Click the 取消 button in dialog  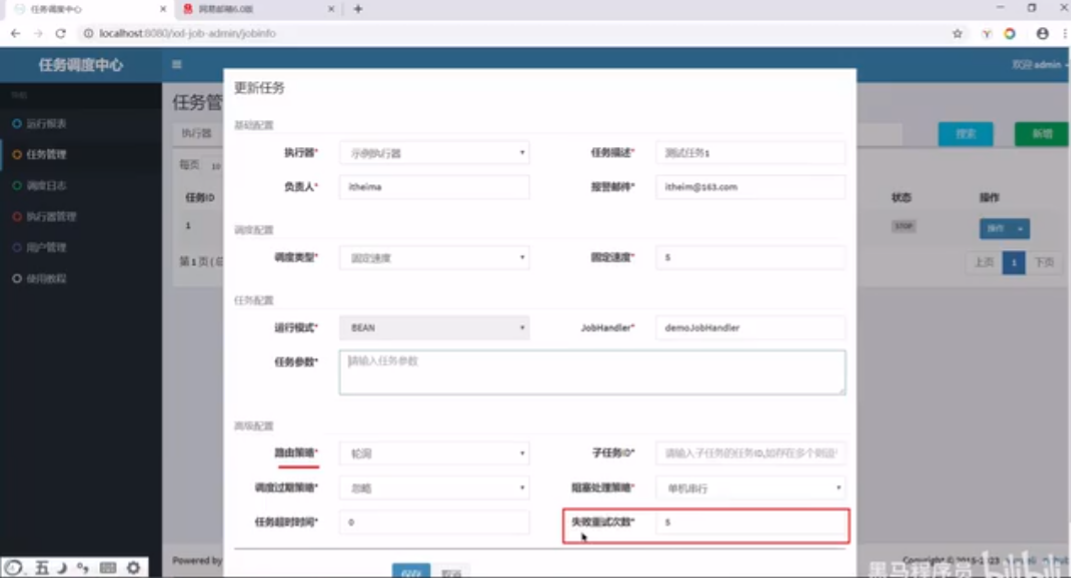[x=451, y=572]
